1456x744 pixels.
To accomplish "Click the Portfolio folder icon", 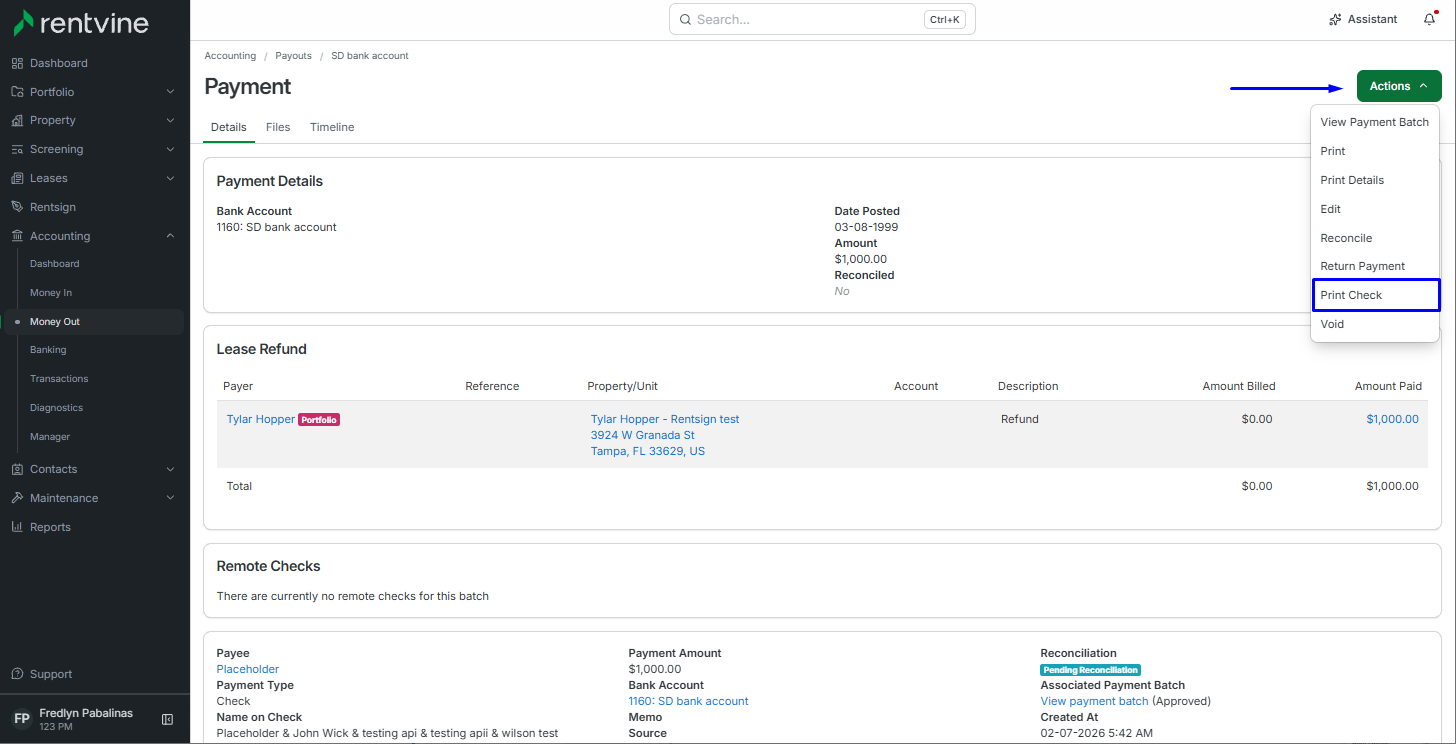I will tap(17, 92).
